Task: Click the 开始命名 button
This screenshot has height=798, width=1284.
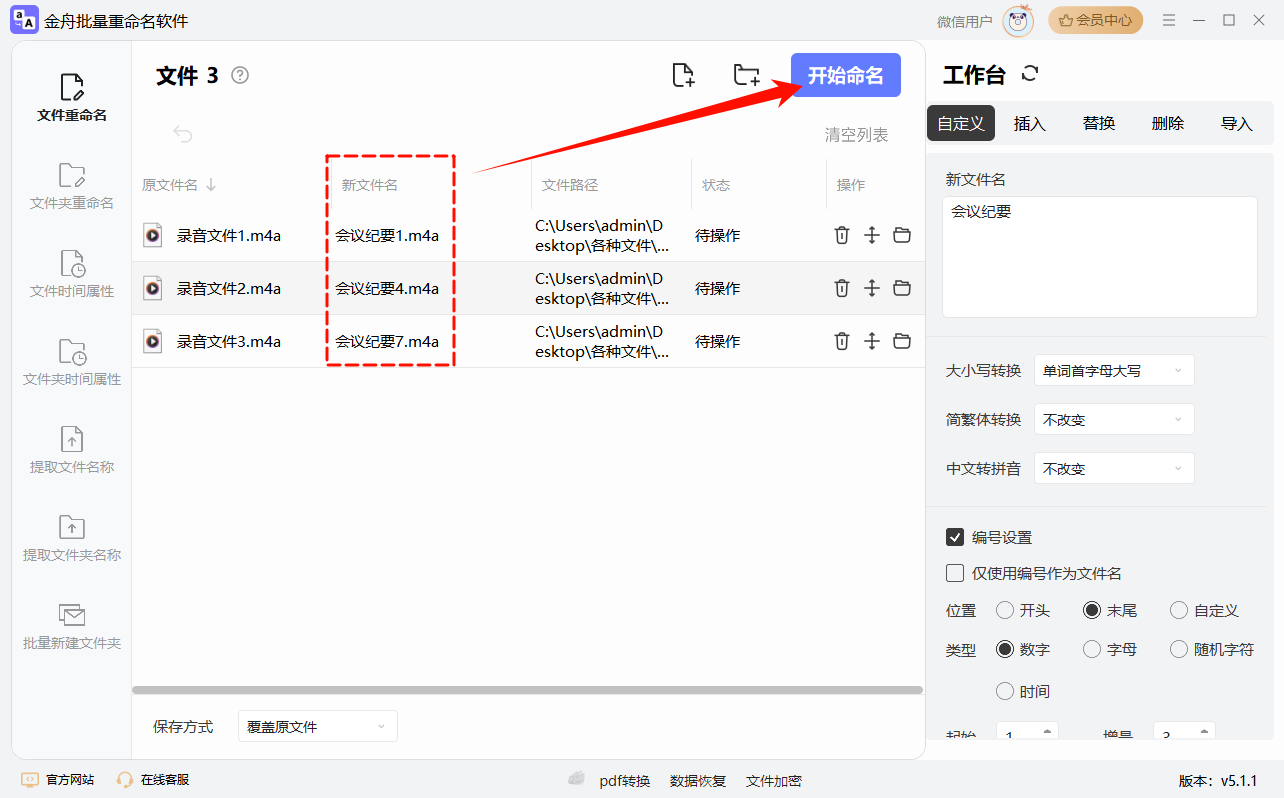Action: [845, 74]
